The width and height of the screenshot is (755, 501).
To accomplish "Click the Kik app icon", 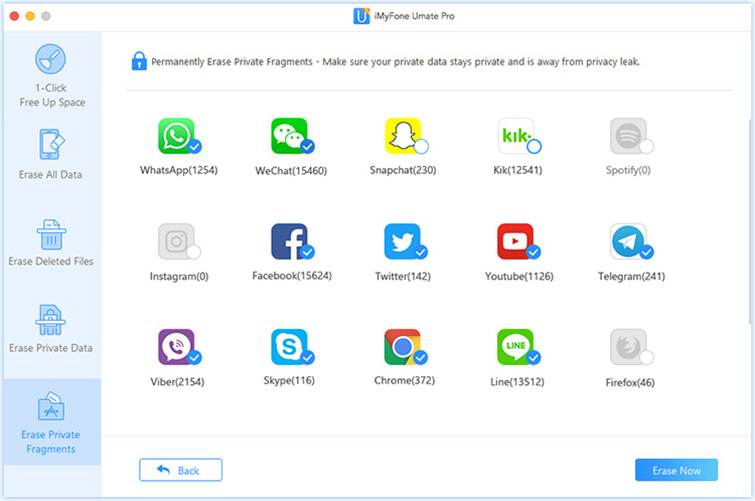I will pos(516,136).
